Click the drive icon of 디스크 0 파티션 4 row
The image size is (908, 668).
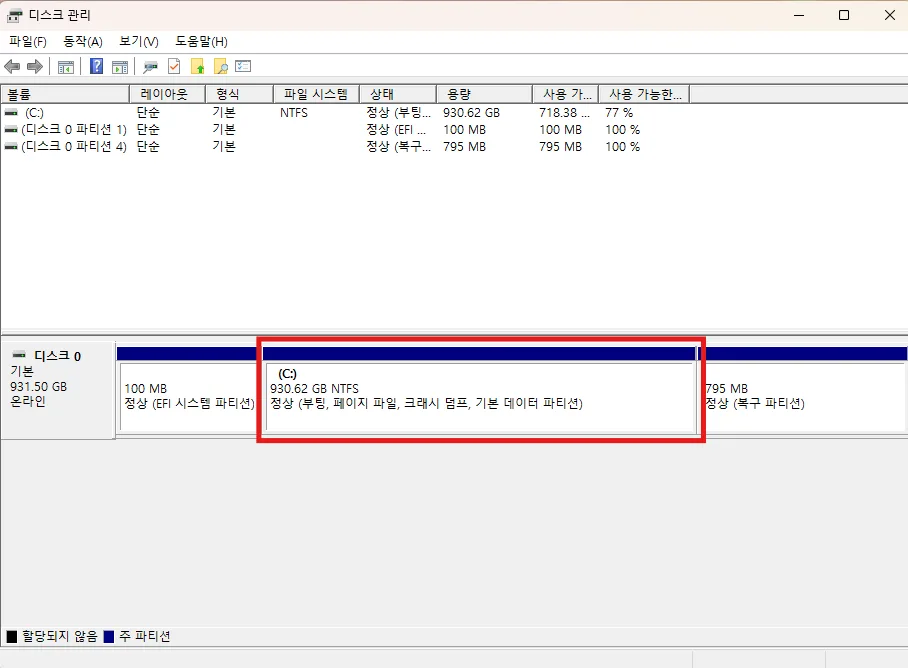pyautogui.click(x=11, y=146)
